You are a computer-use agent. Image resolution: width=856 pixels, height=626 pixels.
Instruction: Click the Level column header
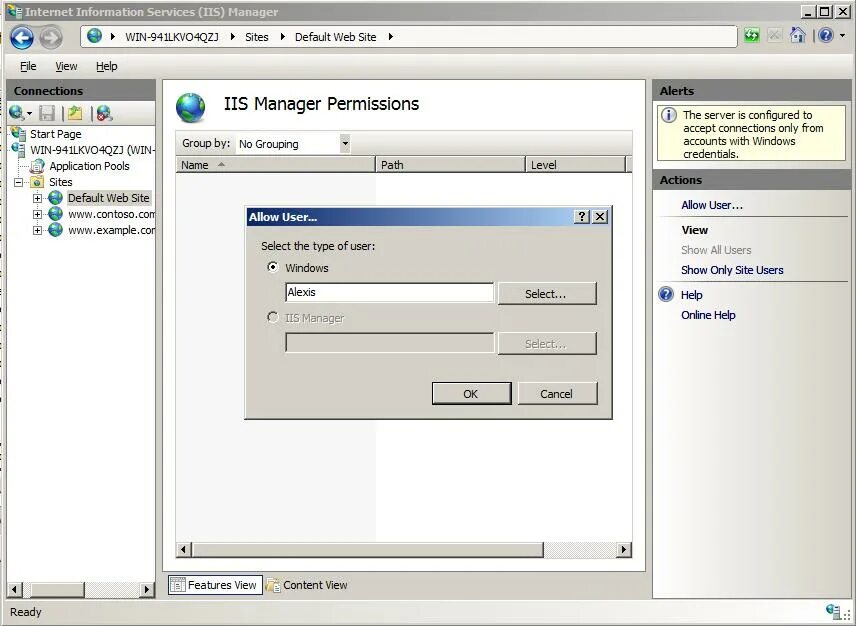click(575, 165)
